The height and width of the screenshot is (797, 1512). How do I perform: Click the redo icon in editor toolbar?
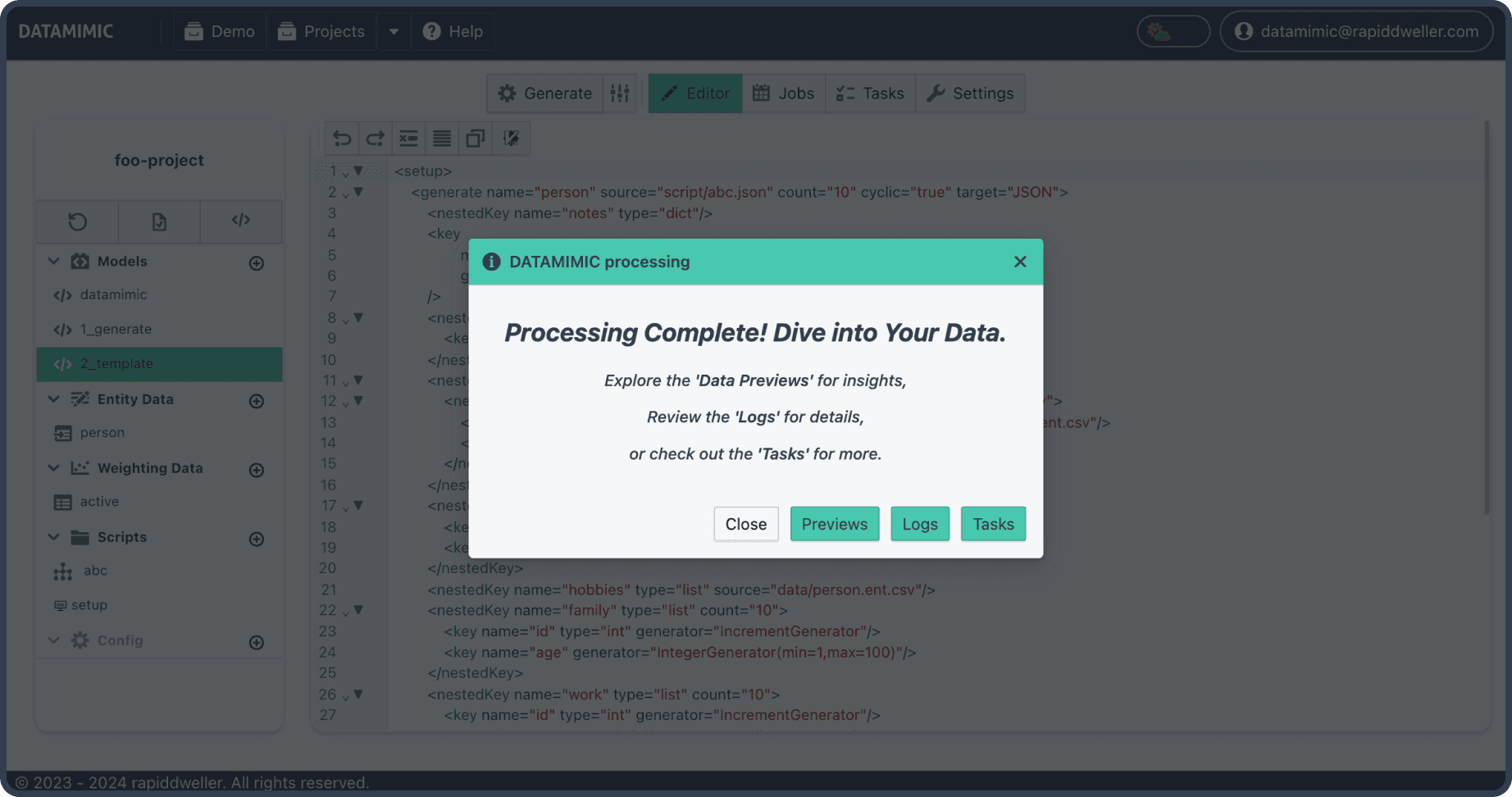[x=375, y=139]
